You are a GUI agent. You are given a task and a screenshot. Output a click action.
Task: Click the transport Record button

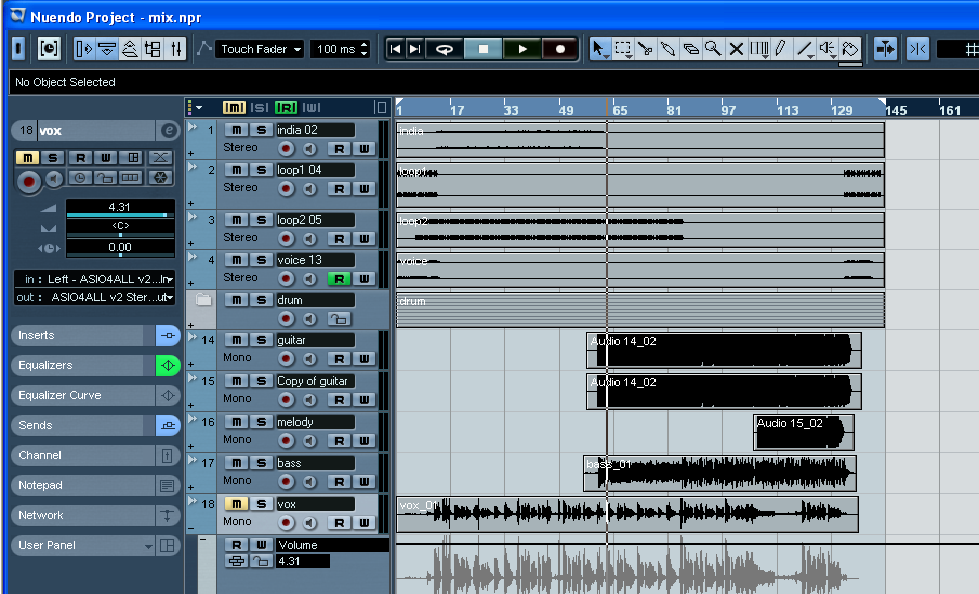point(560,48)
